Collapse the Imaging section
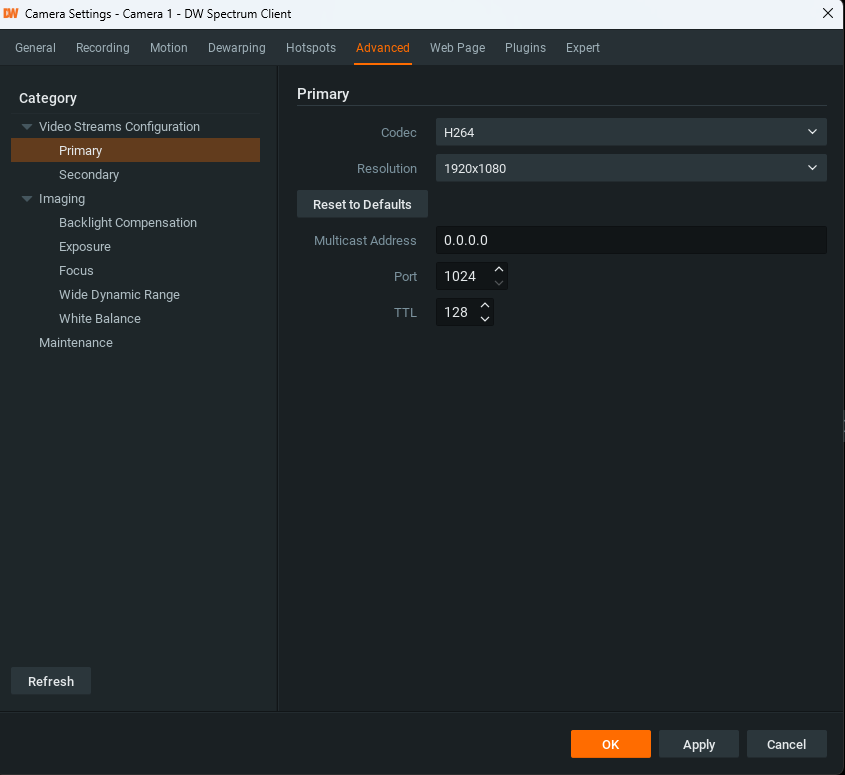 [26, 198]
